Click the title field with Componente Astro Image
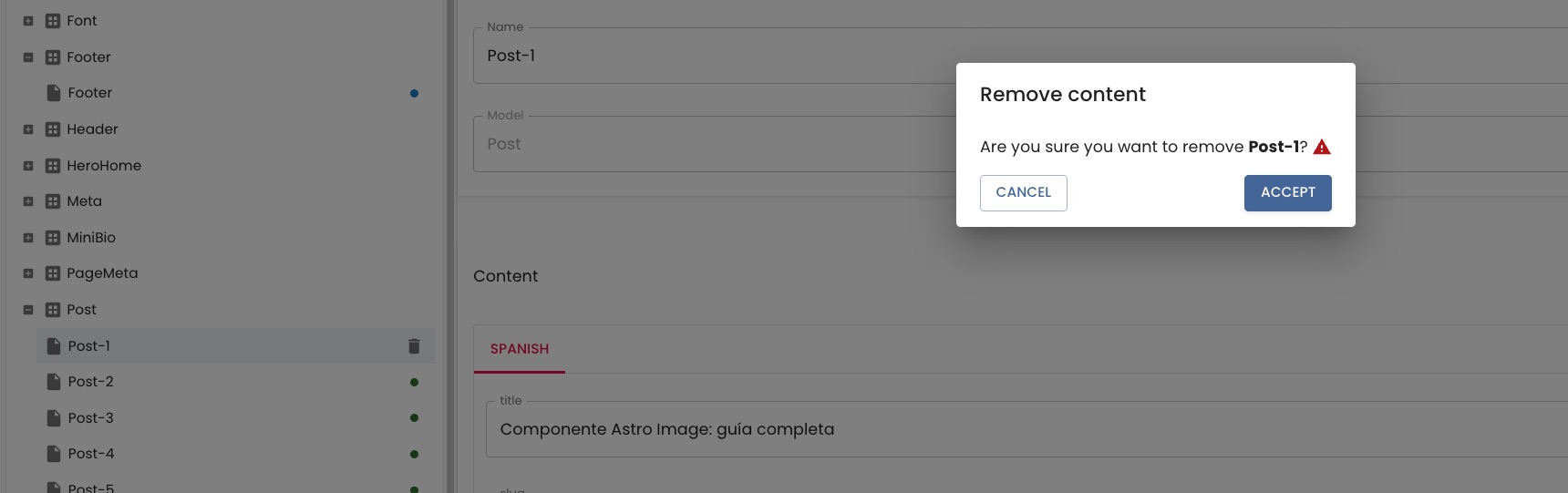 1026,429
